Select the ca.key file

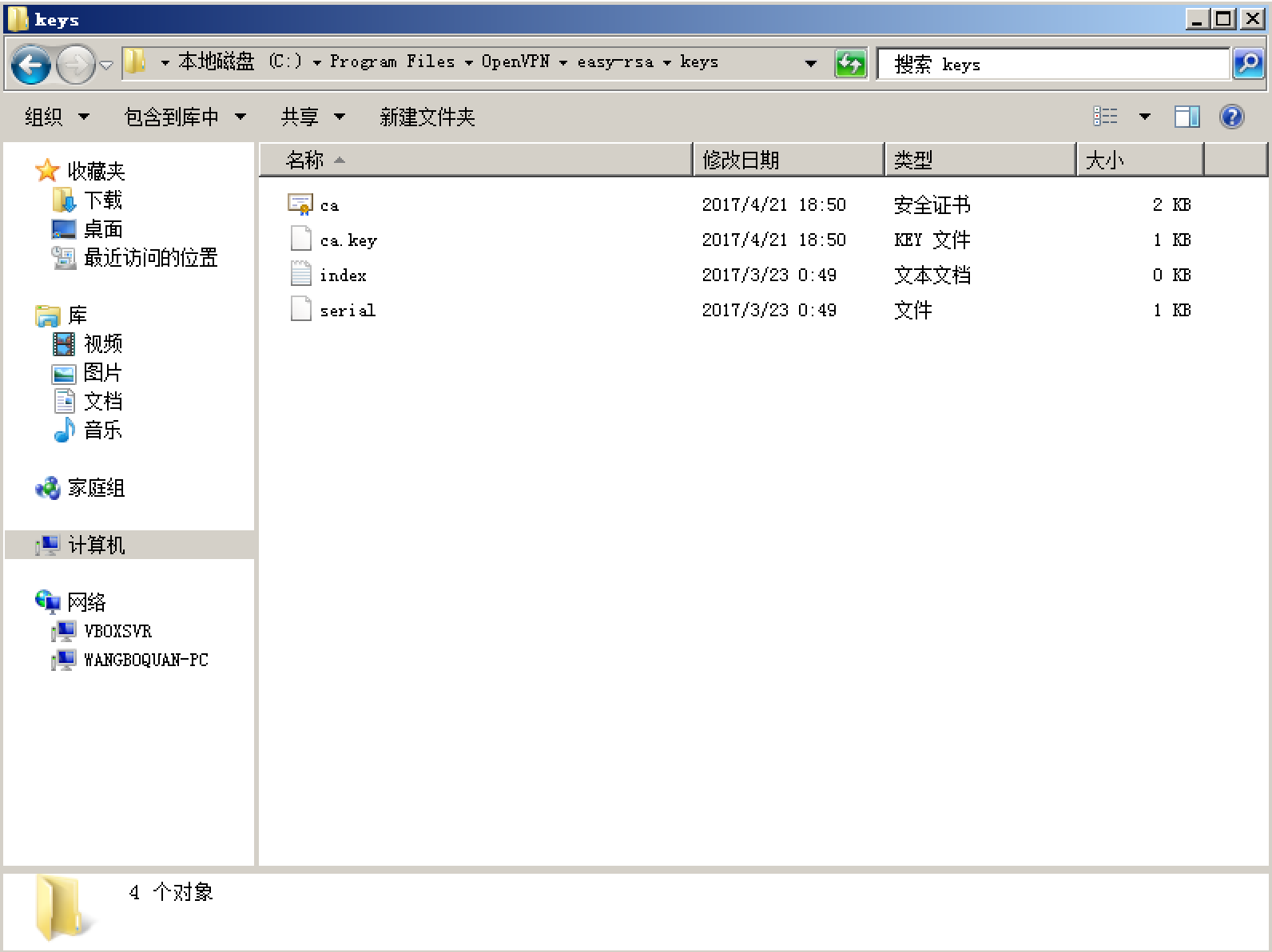coord(348,240)
